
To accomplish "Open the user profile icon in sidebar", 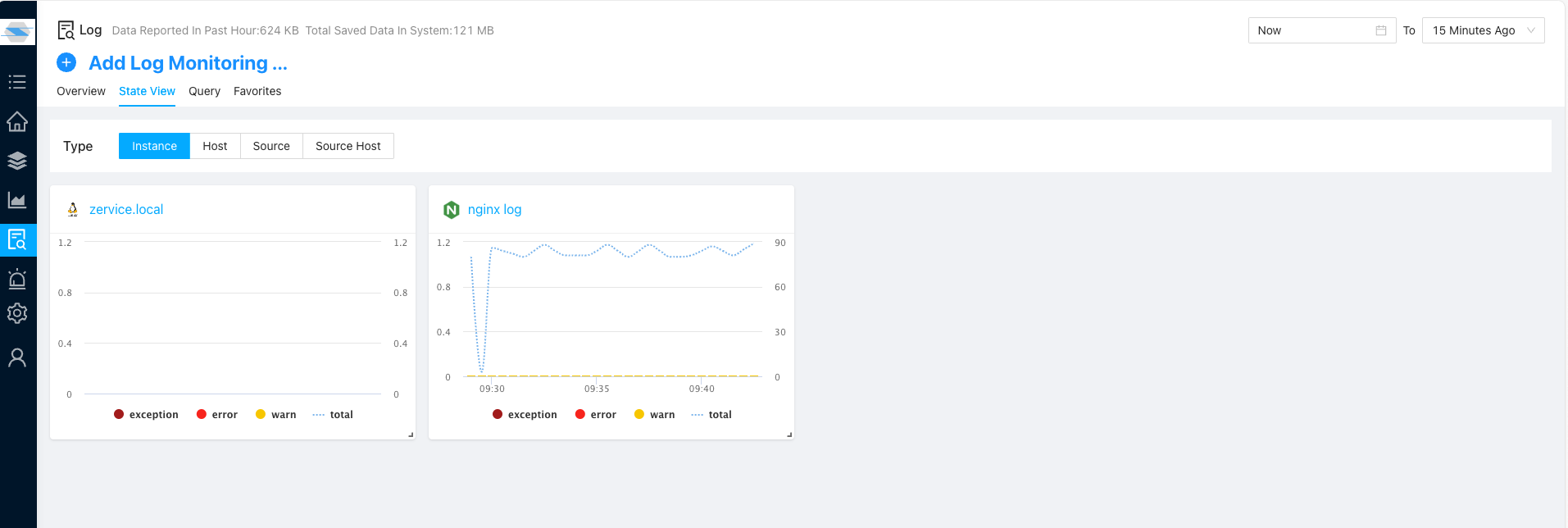I will (17, 357).
